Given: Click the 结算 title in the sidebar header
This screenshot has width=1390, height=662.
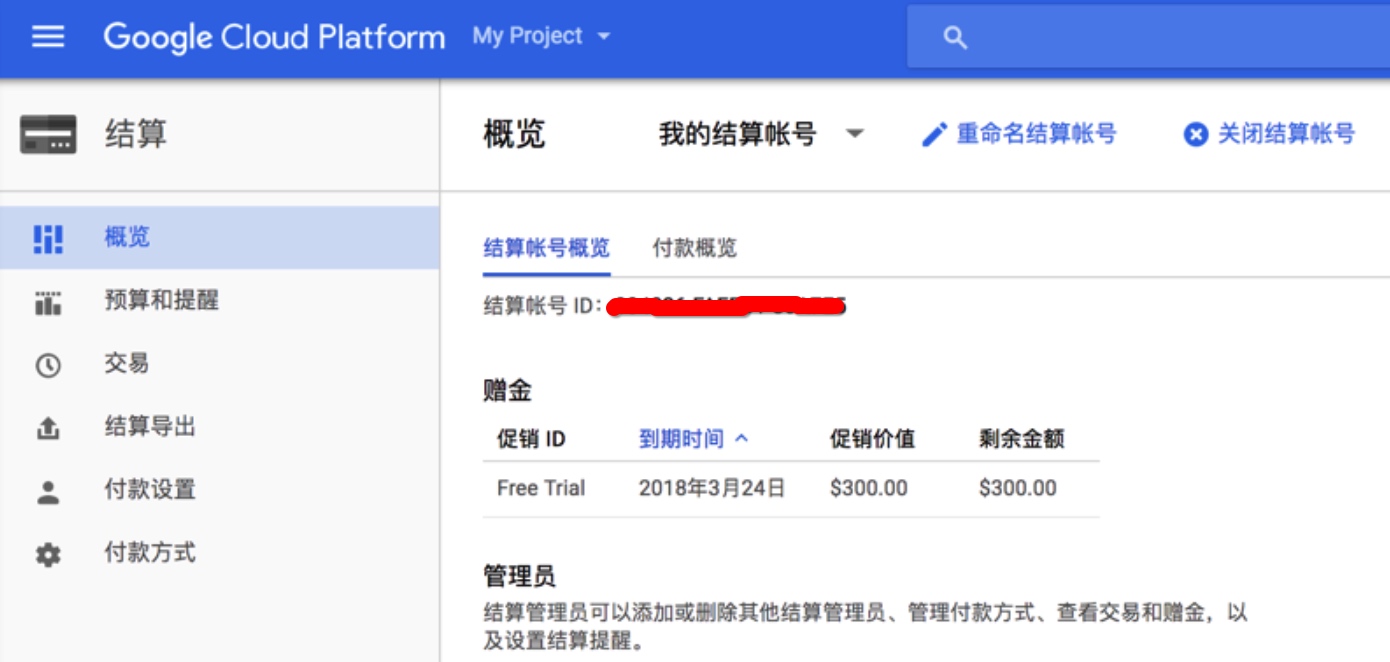Looking at the screenshot, I should coord(136,134).
